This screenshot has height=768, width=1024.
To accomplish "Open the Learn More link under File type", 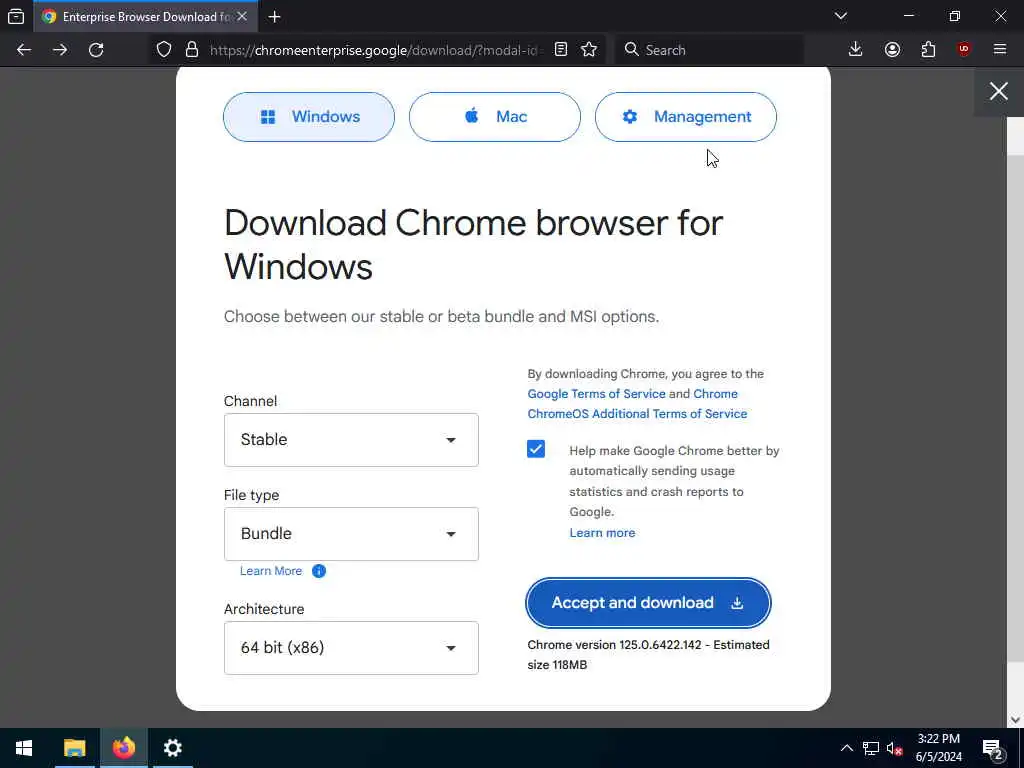I will [x=271, y=571].
